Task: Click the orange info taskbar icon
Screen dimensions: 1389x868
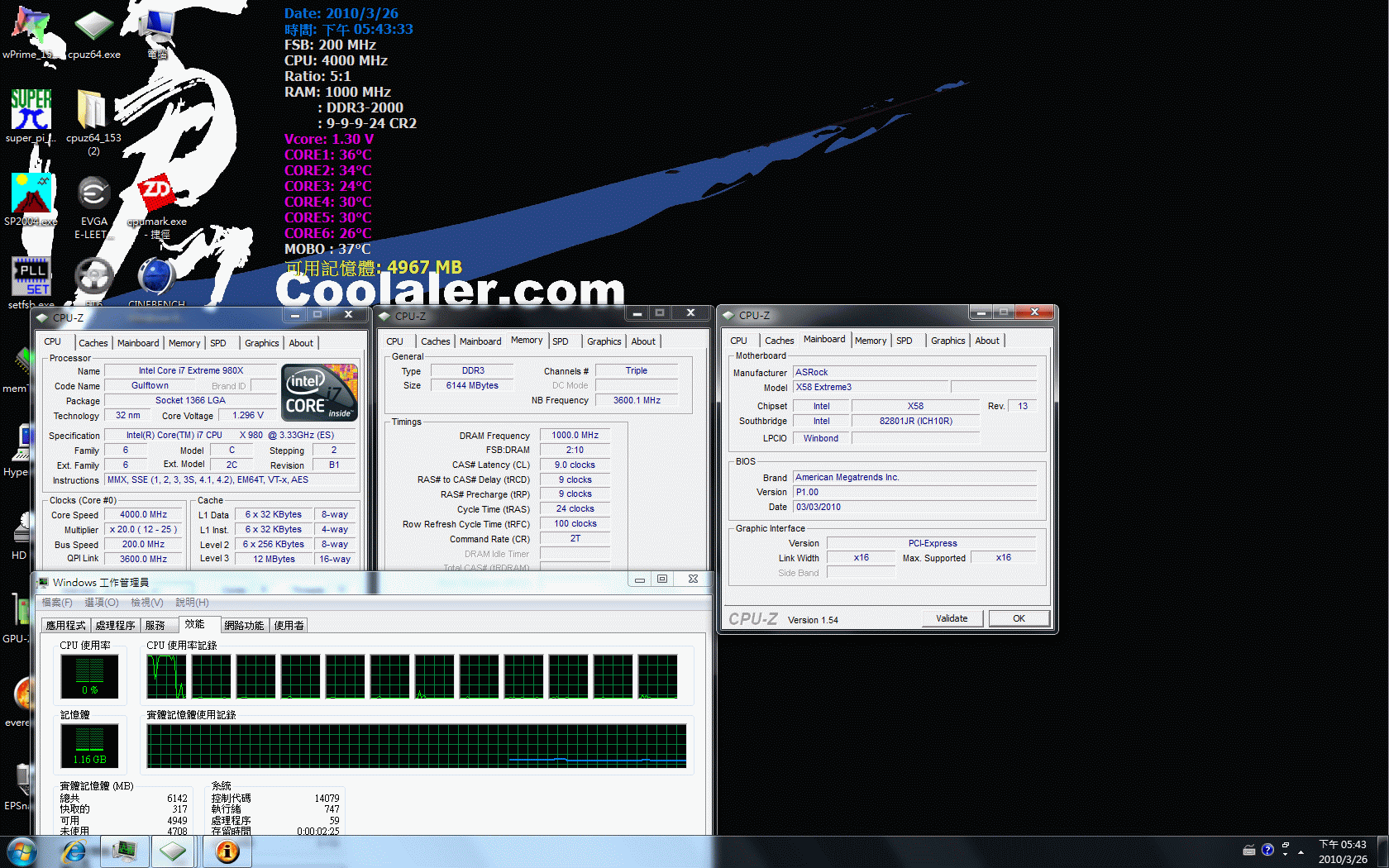Action: tap(227, 851)
